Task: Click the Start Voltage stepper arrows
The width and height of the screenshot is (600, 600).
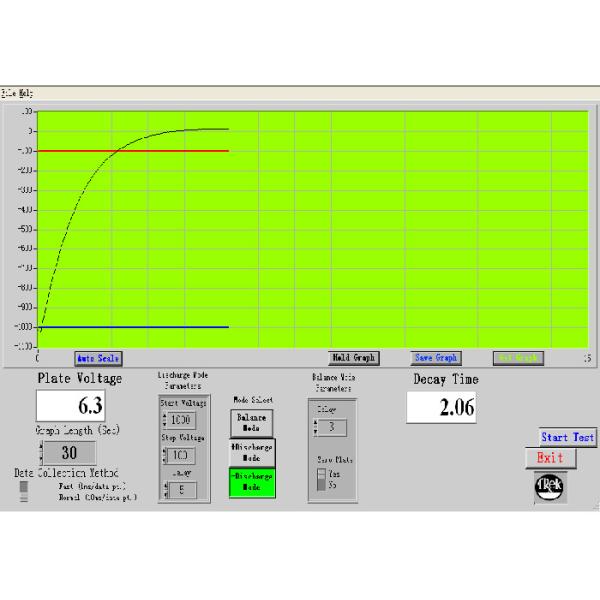Action: pyautogui.click(x=164, y=420)
